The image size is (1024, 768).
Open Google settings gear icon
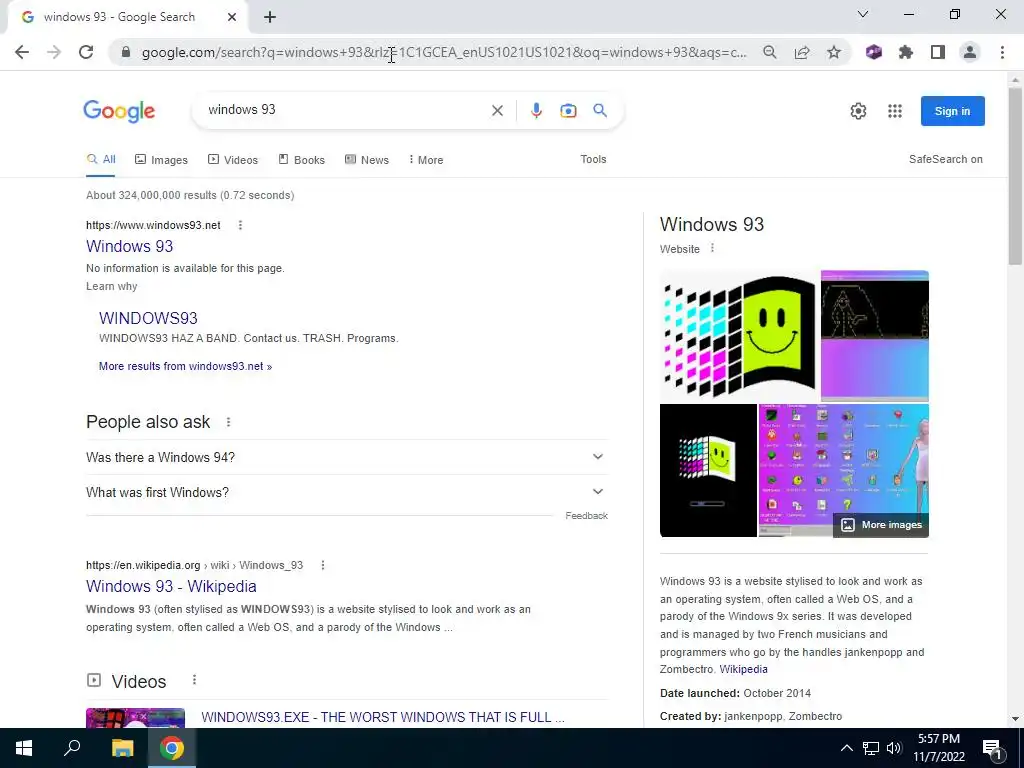(858, 111)
